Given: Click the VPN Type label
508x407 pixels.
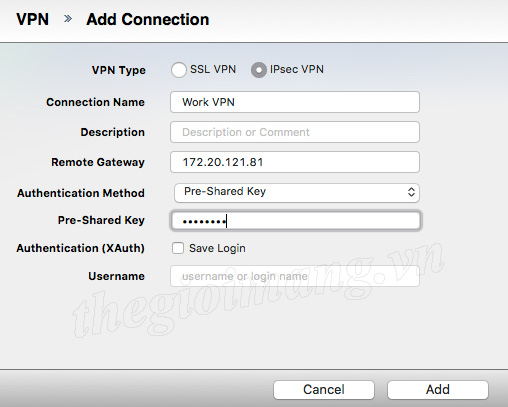Looking at the screenshot, I should 119,70.
